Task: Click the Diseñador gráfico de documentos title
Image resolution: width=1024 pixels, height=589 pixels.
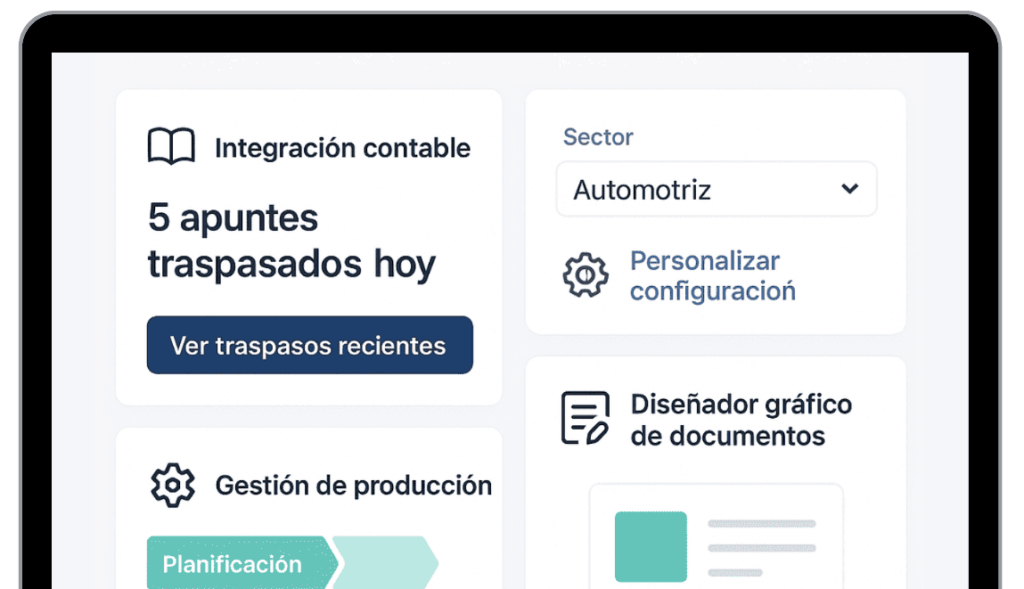Action: click(741, 420)
